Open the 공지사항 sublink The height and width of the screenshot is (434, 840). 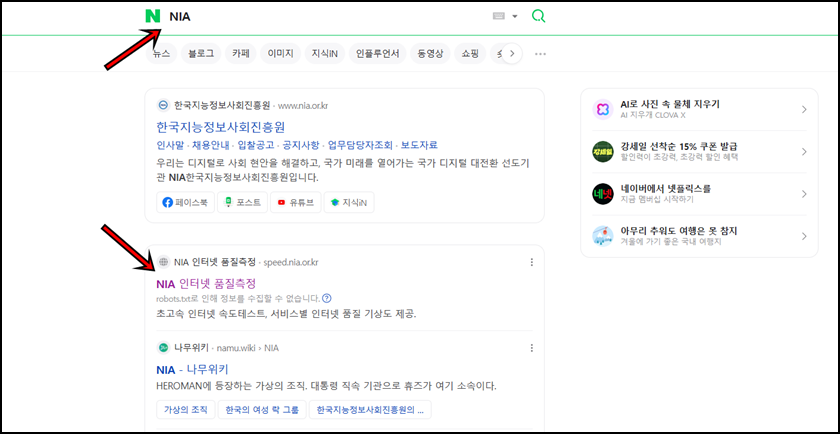point(301,145)
